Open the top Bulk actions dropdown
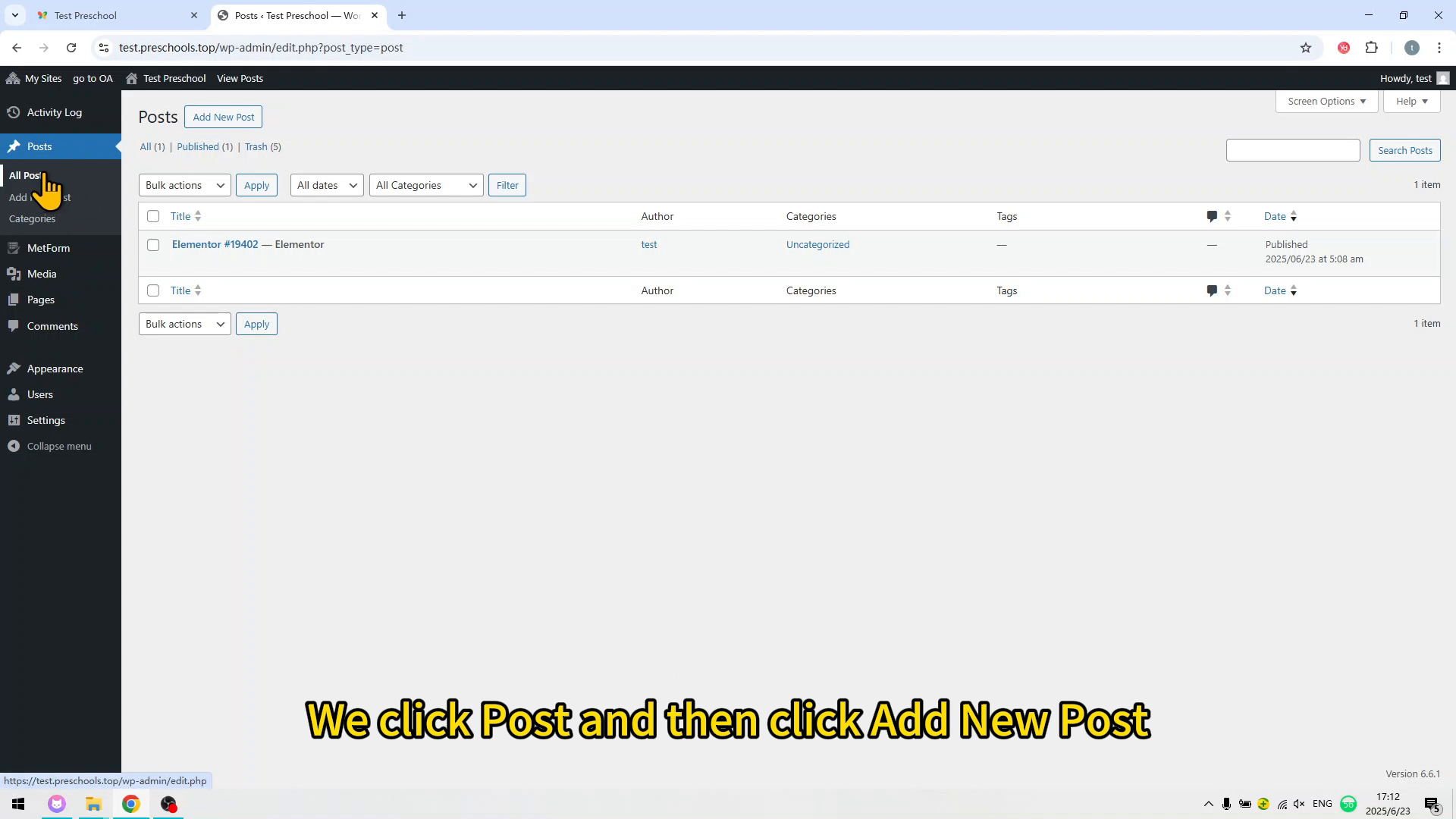Image resolution: width=1456 pixels, height=819 pixels. pos(184,185)
